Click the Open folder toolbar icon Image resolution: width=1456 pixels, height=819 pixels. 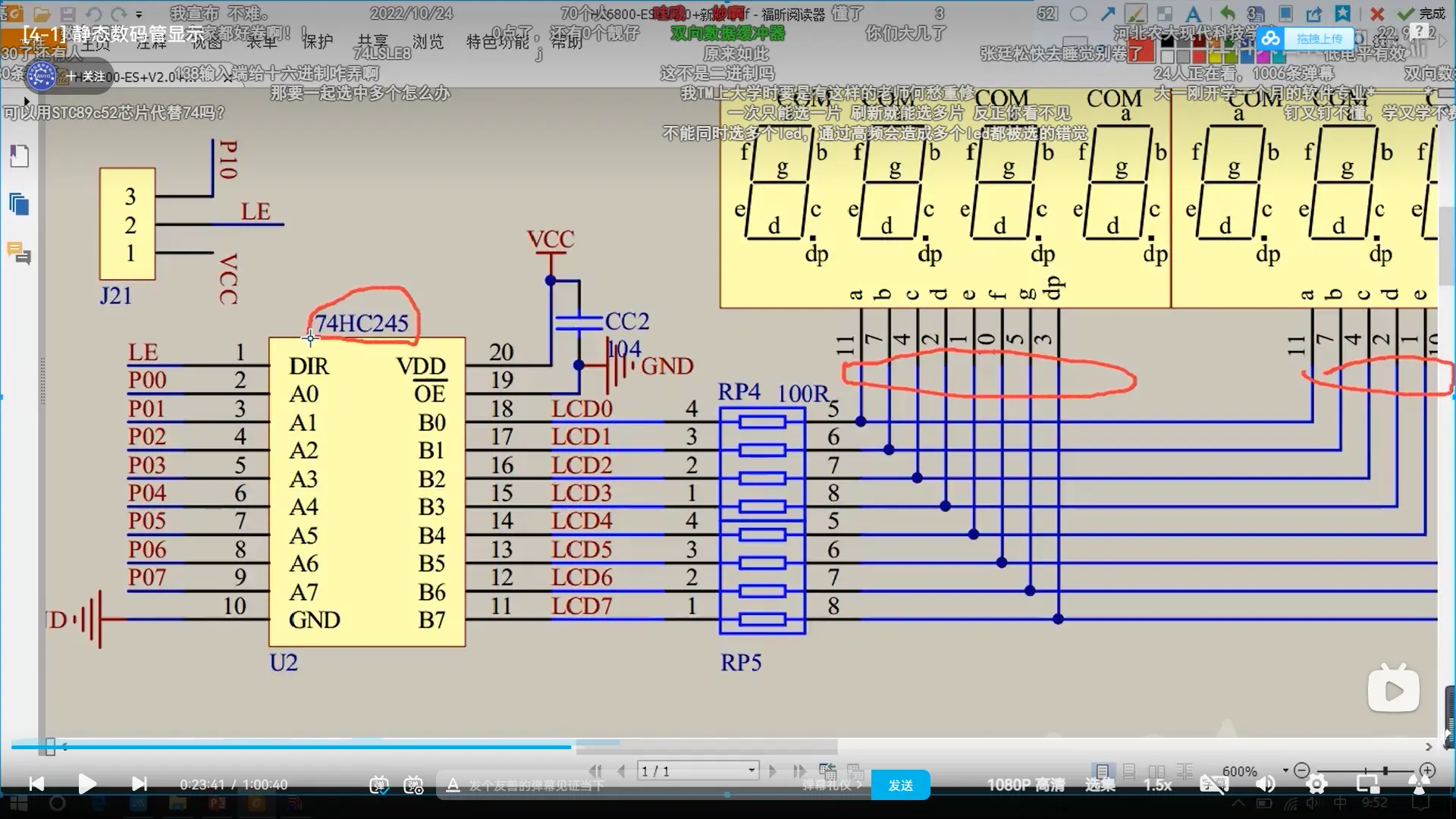click(x=42, y=14)
